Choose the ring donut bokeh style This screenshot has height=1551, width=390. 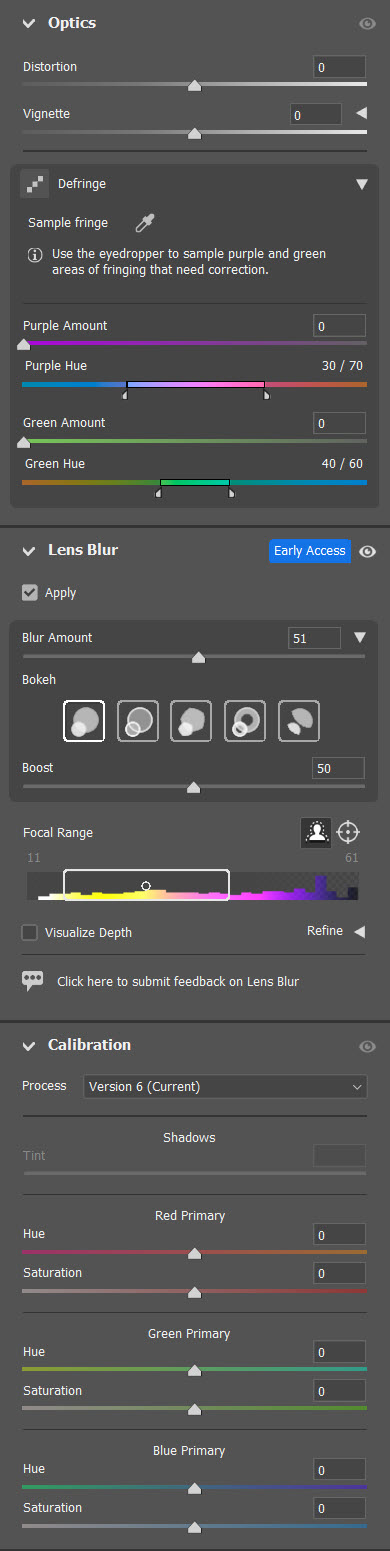(x=245, y=720)
